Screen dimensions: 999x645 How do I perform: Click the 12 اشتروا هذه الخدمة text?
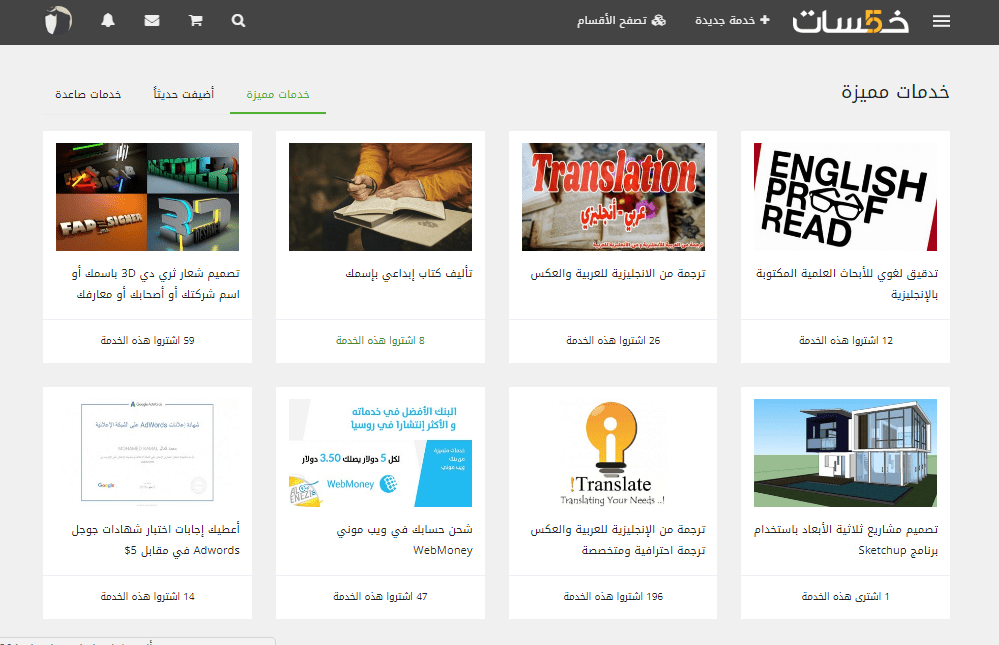click(x=846, y=340)
